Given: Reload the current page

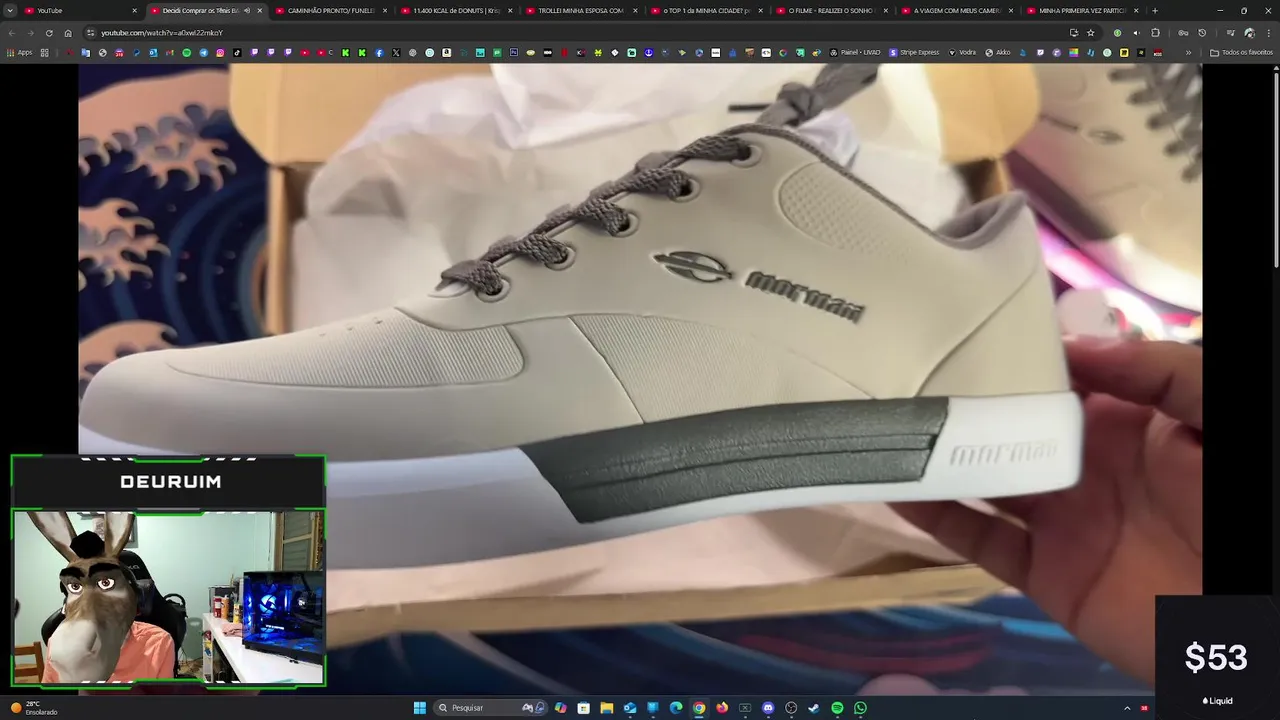Looking at the screenshot, I should point(49,32).
